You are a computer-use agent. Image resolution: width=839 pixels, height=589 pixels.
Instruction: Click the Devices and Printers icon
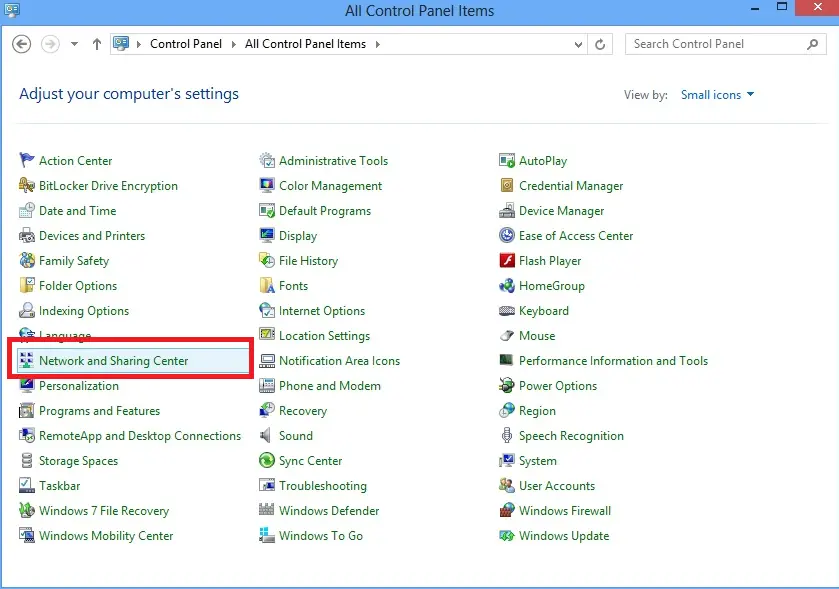tap(27, 235)
